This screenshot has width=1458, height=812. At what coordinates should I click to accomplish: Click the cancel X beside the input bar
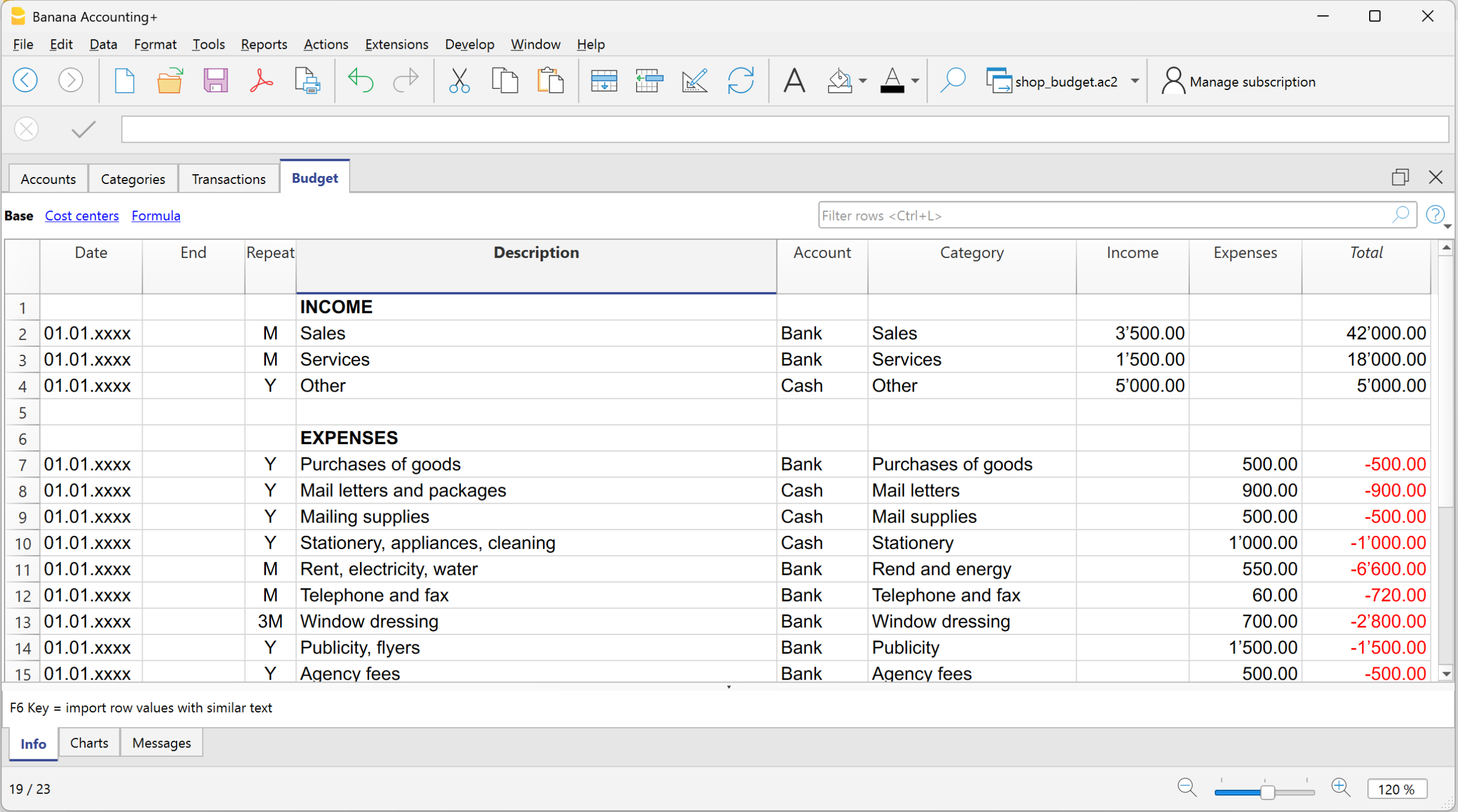point(27,130)
